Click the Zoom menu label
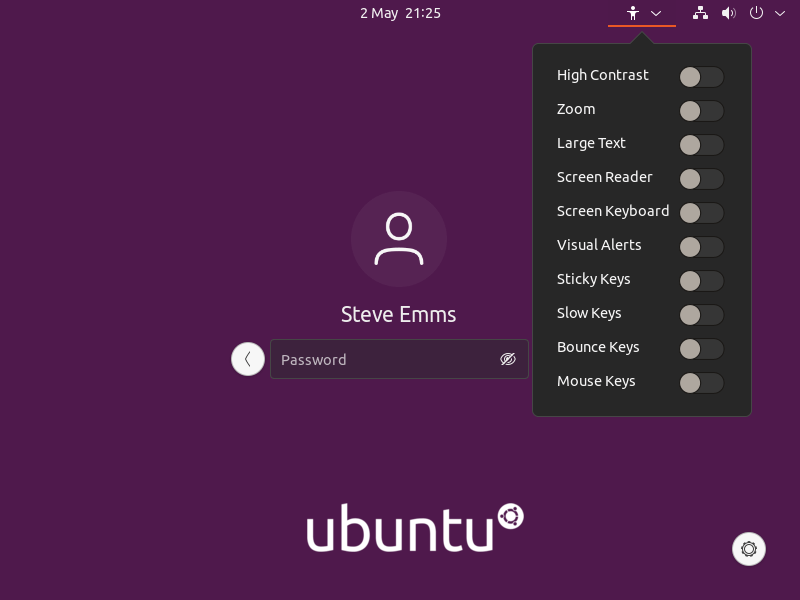This screenshot has height=600, width=800. 576,109
